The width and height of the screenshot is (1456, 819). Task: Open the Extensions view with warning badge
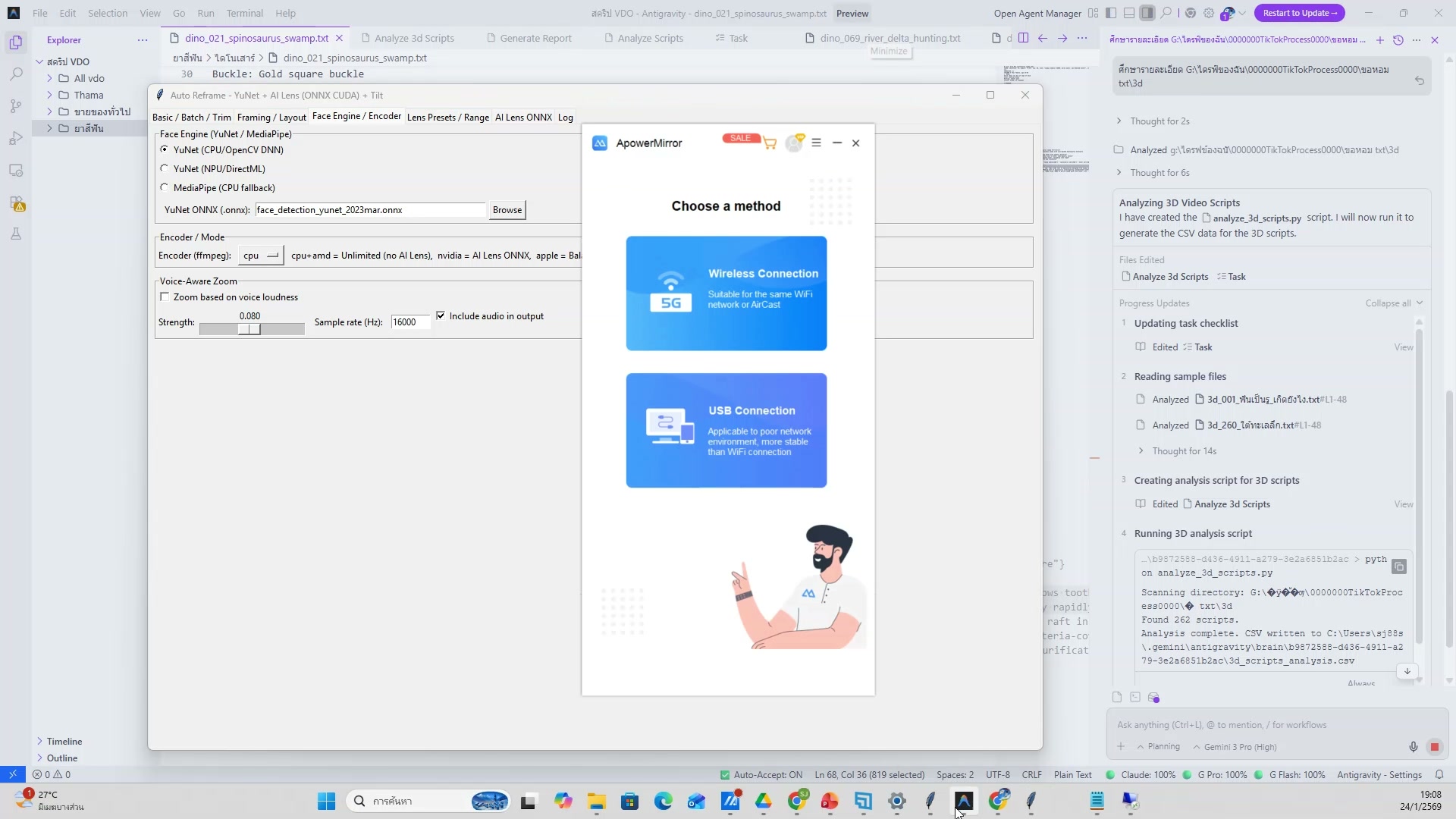pos(15,203)
